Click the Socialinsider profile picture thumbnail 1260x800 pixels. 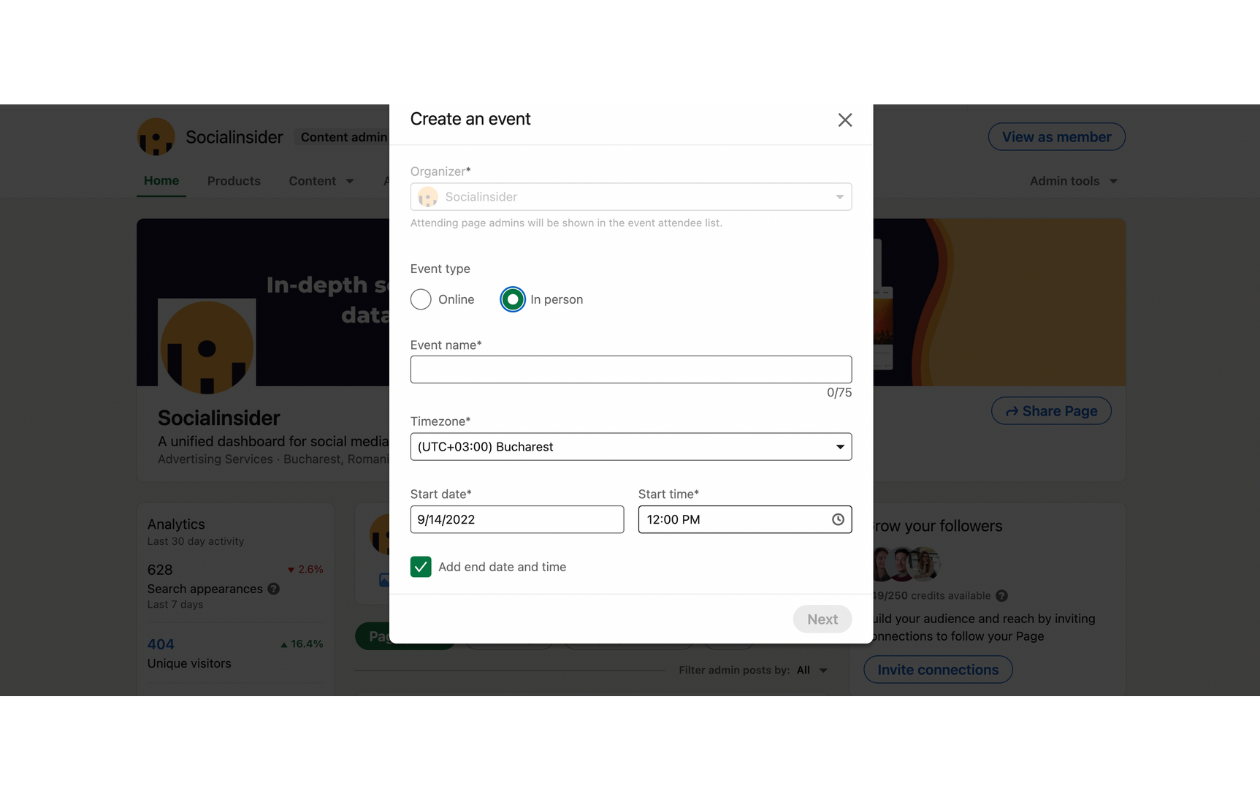click(x=207, y=347)
